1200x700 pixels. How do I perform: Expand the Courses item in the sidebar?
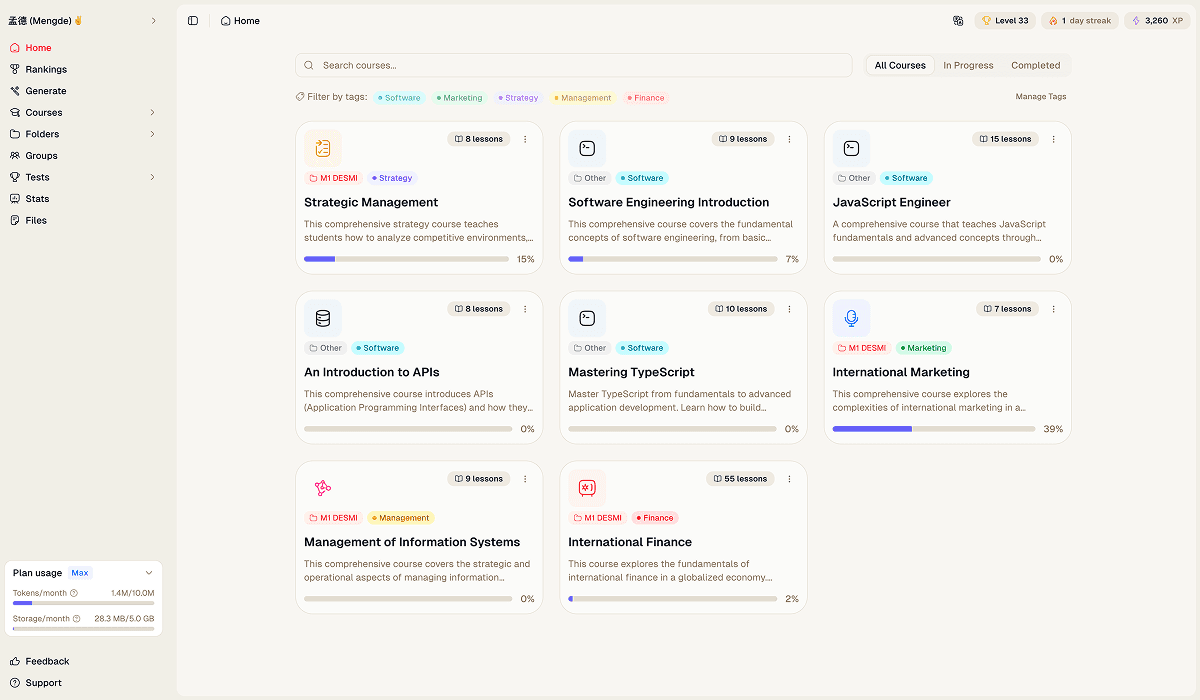coord(151,112)
